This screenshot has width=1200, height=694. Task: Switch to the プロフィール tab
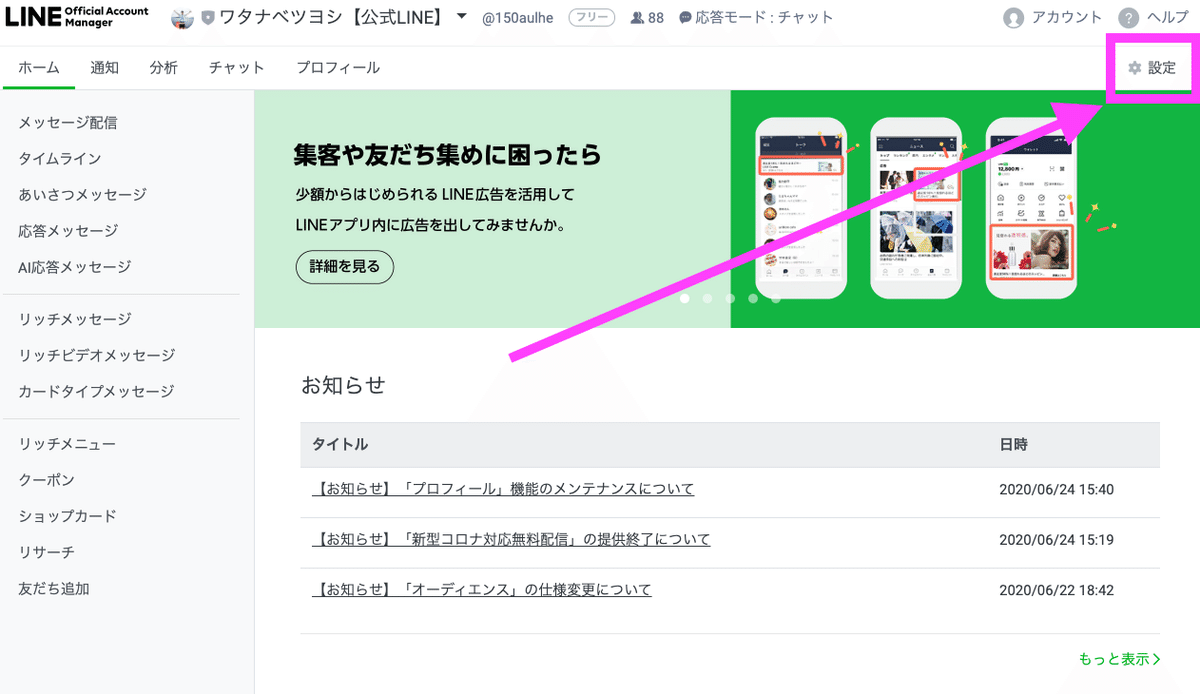pyautogui.click(x=338, y=68)
